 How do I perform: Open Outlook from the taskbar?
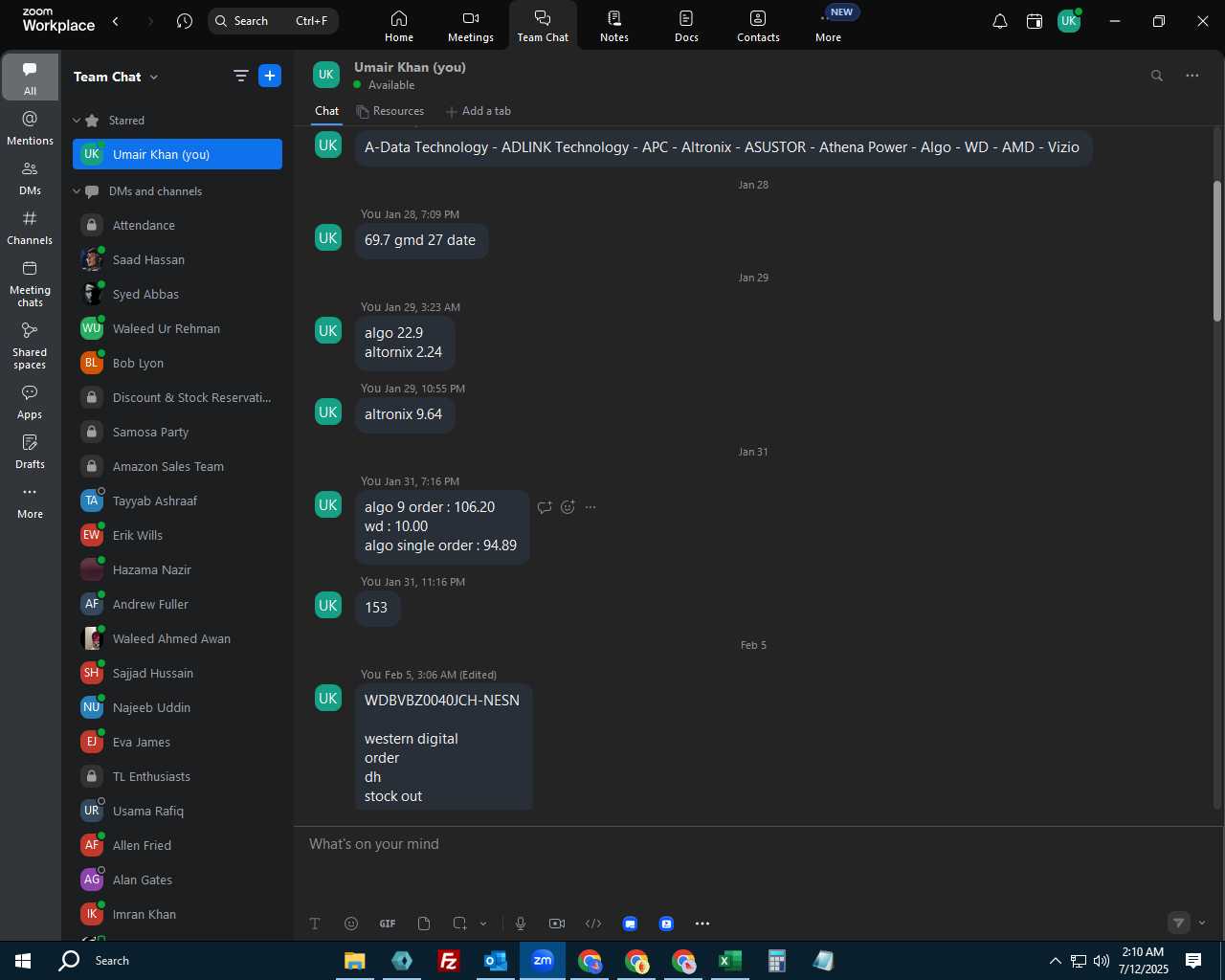pyautogui.click(x=495, y=961)
